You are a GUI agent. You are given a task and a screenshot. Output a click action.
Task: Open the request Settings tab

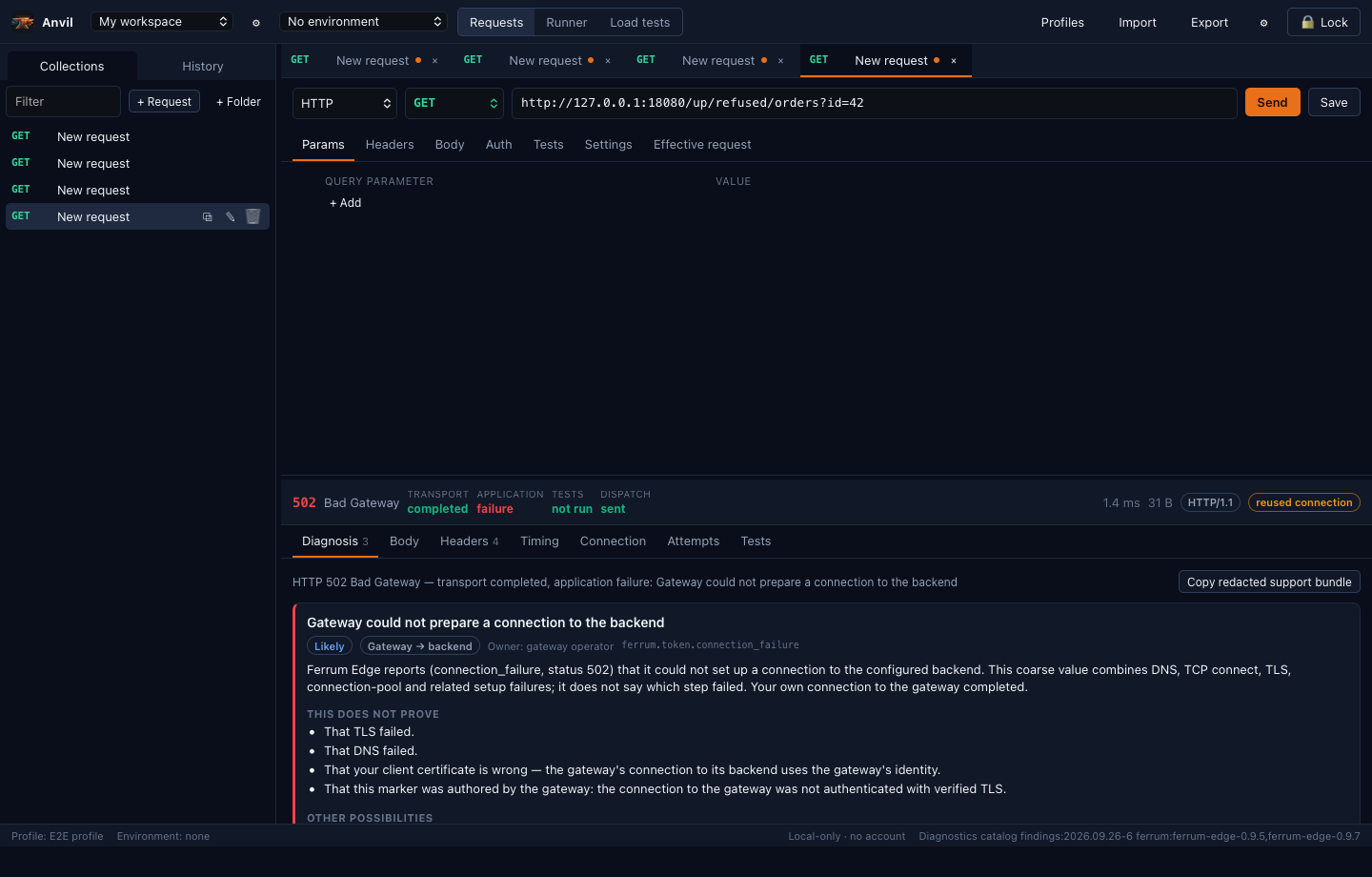(609, 145)
